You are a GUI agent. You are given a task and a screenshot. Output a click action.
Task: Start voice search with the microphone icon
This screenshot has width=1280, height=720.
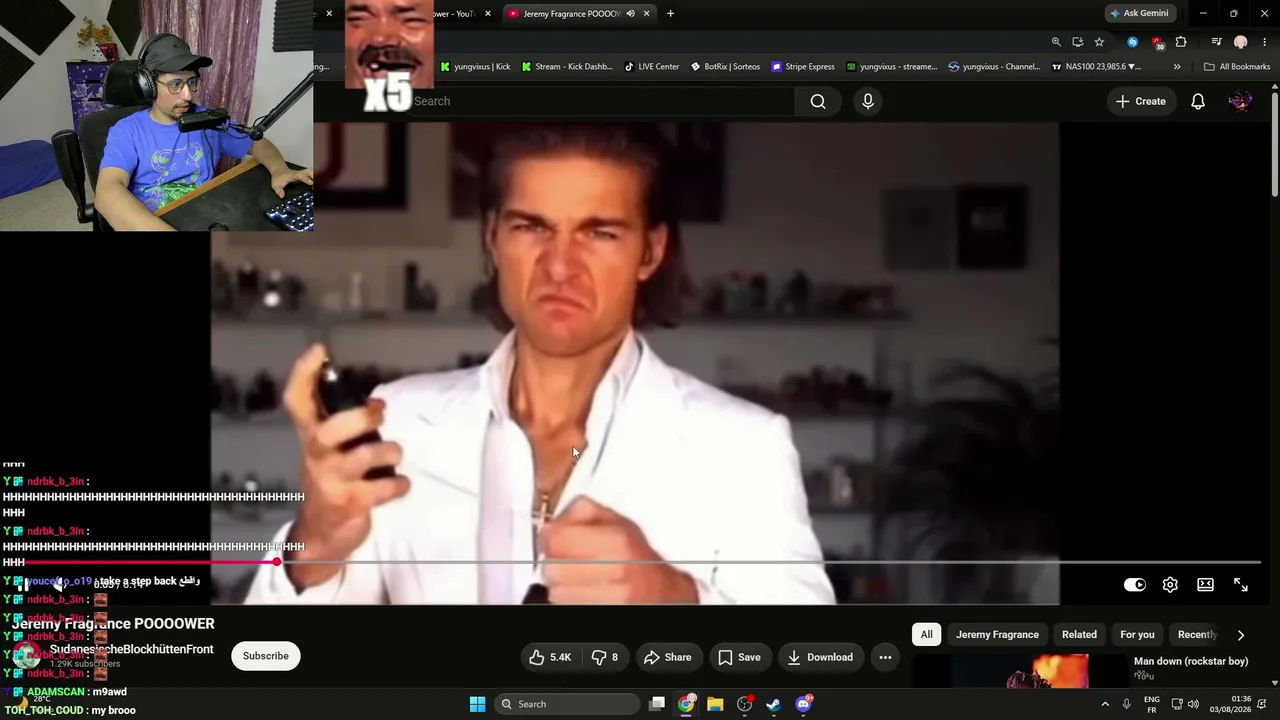pos(868,101)
